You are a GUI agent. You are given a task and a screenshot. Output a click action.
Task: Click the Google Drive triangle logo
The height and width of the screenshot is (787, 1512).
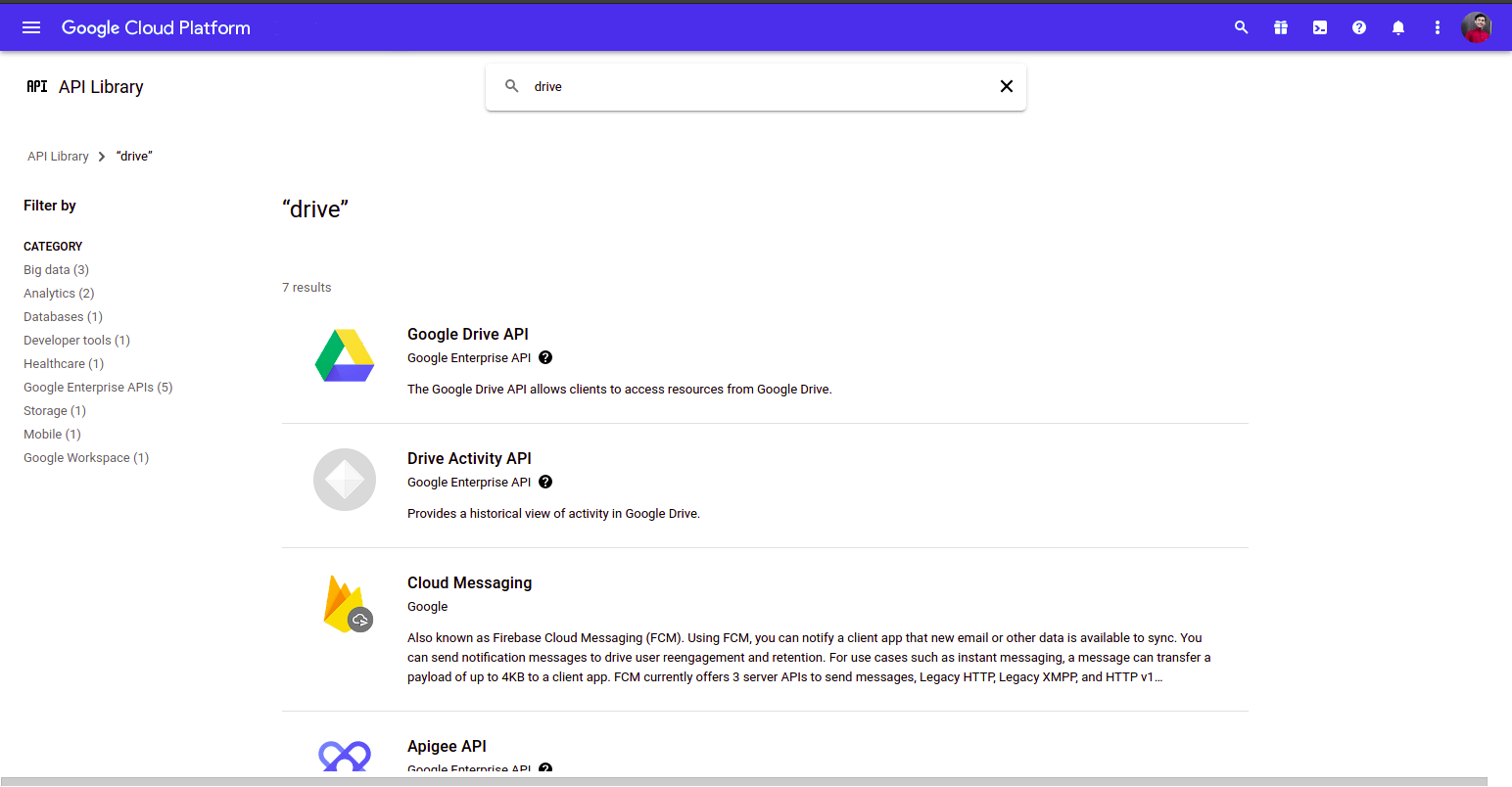coord(345,355)
